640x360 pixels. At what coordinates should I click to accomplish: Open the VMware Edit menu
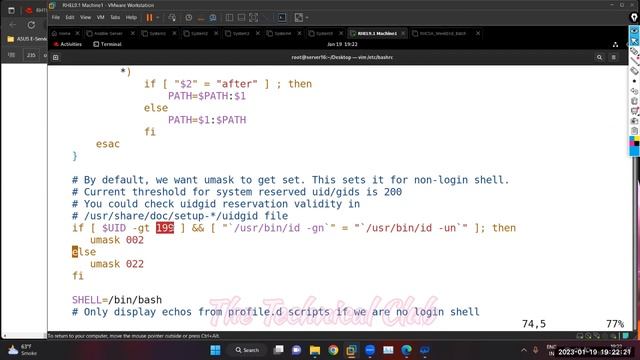[70, 18]
